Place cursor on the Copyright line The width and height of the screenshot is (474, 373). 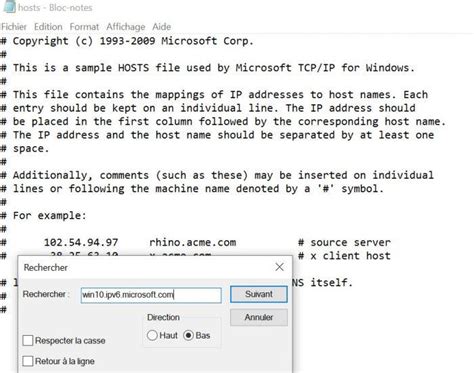pyautogui.click(x=127, y=41)
